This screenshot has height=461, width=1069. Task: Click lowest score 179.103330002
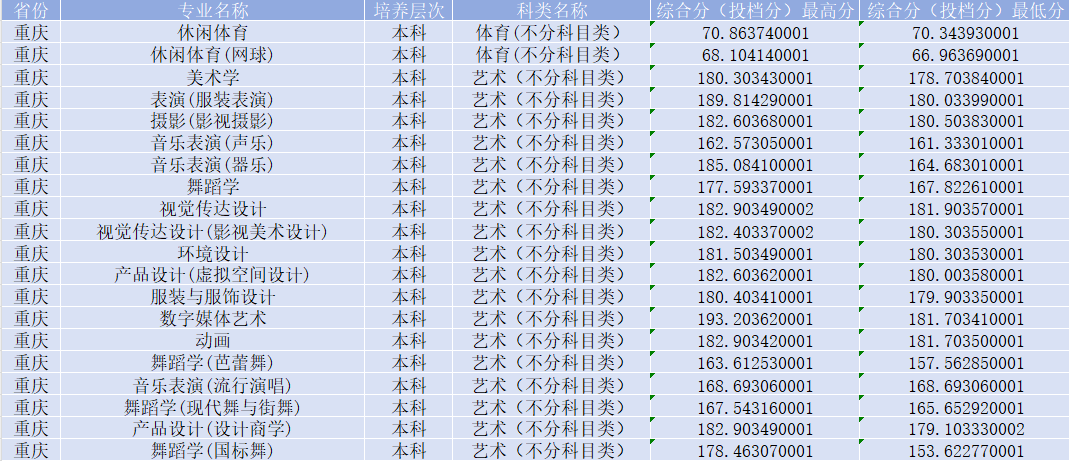coord(964,430)
